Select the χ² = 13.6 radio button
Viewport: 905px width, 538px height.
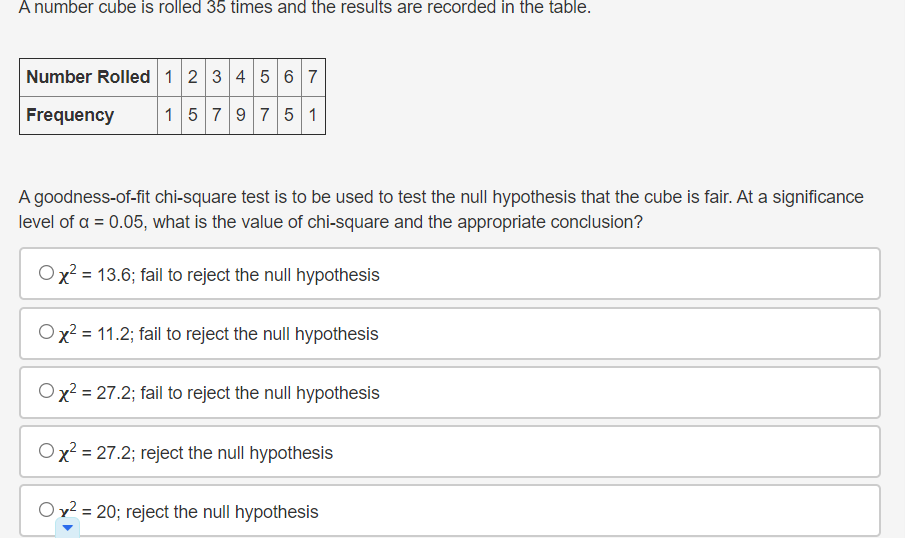46,272
